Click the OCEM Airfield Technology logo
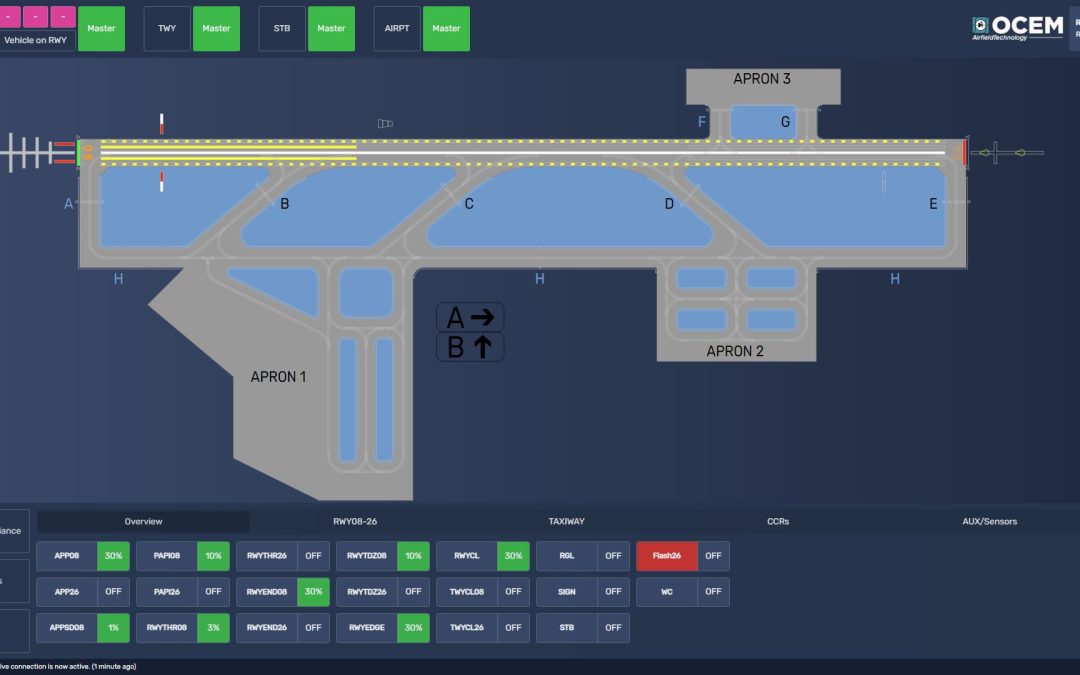Viewport: 1080px width, 675px height. 1017,28
